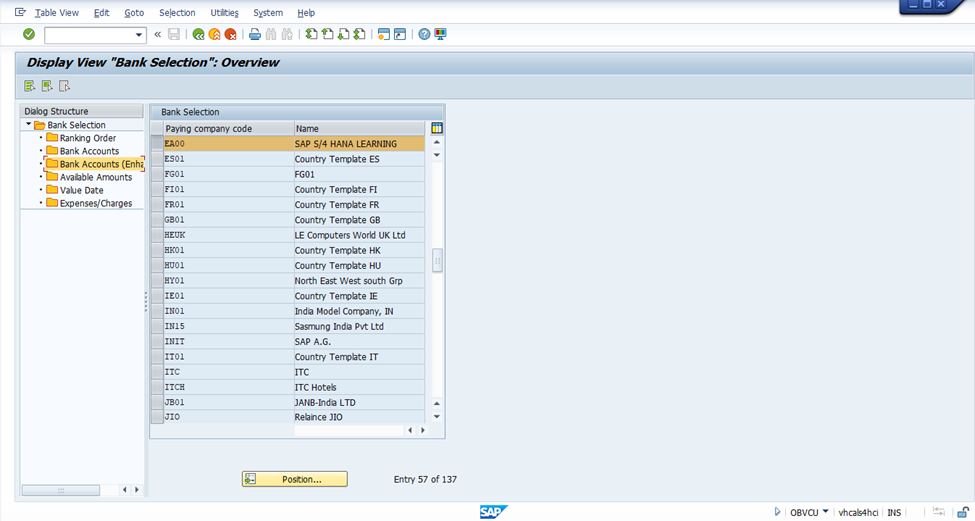Select row marker for ITCH
Viewport: 975px width, 521px height.
click(157, 387)
